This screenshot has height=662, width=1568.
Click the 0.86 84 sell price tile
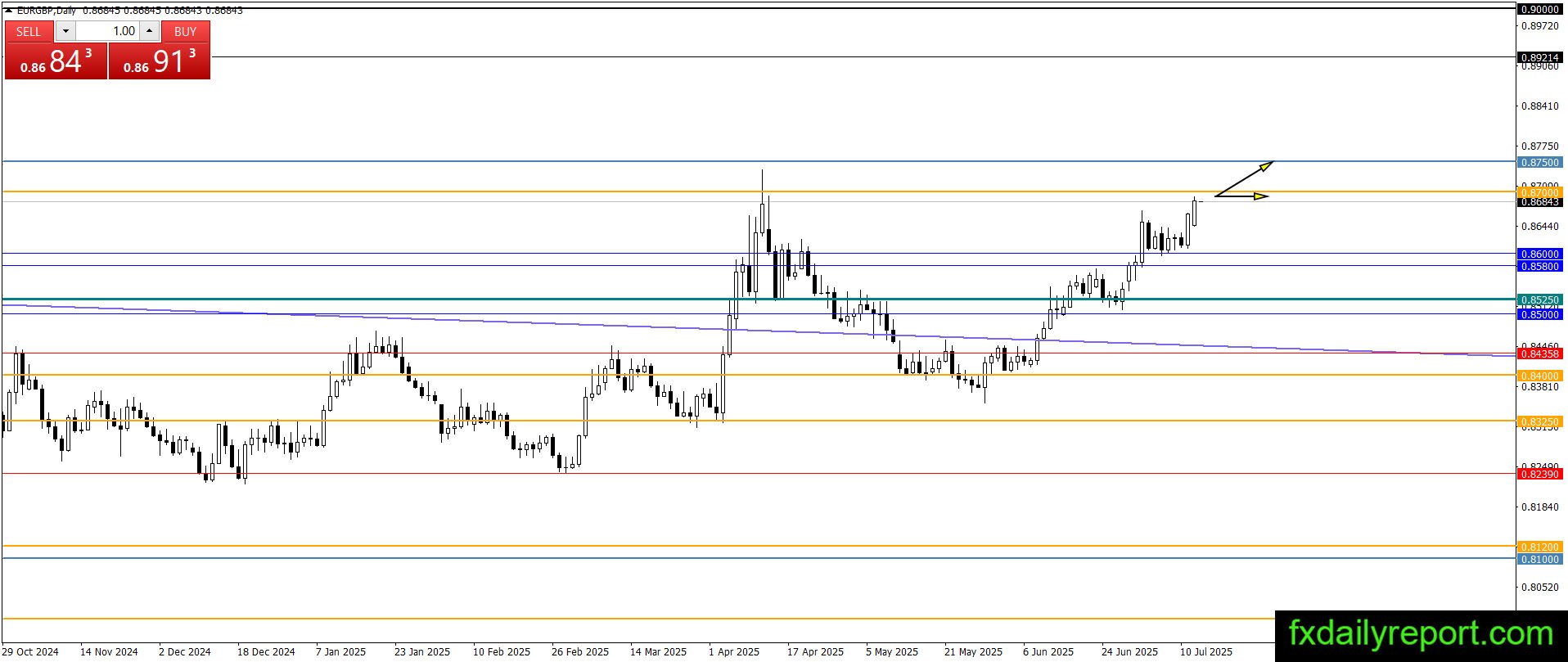56,61
